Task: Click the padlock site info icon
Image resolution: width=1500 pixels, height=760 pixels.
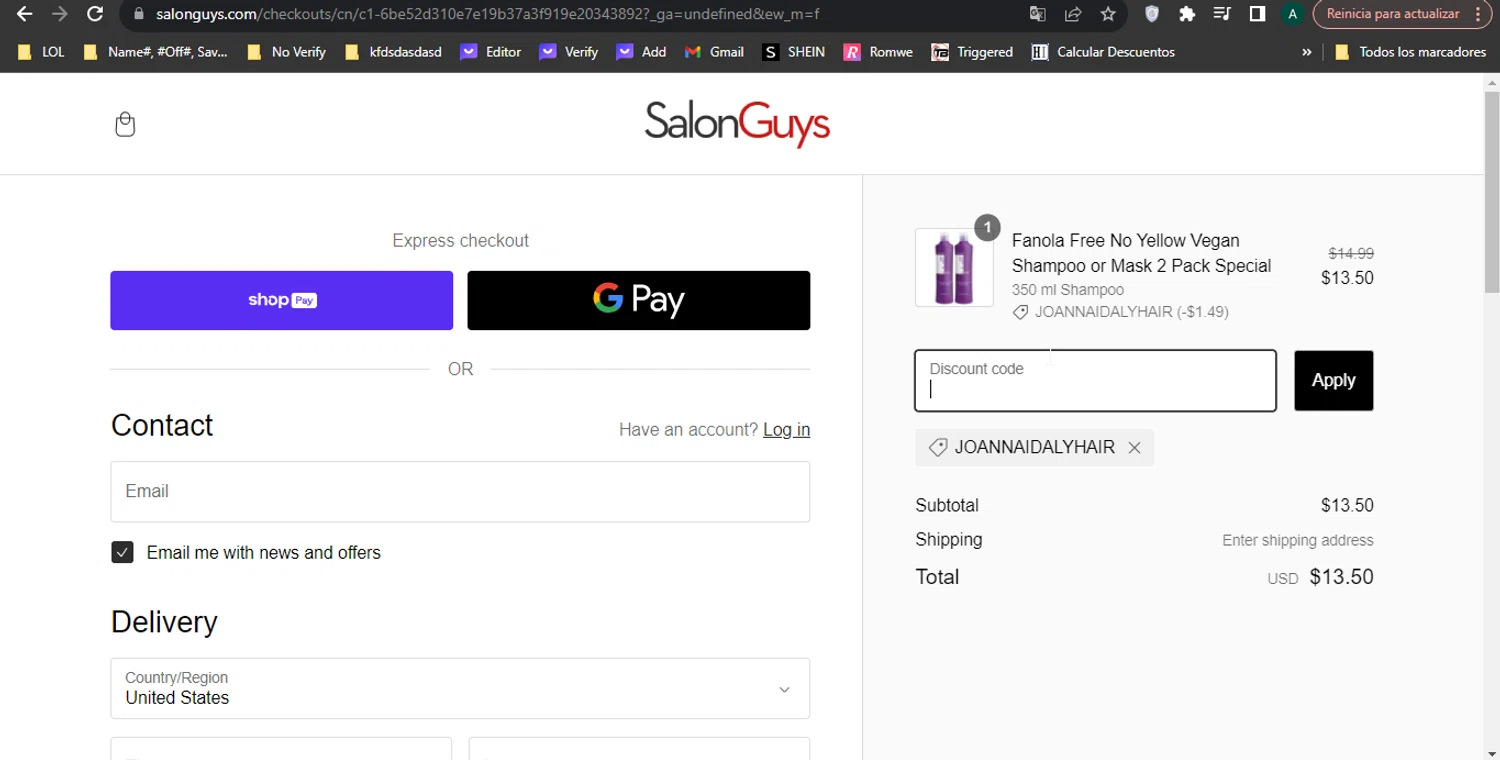Action: pos(139,14)
